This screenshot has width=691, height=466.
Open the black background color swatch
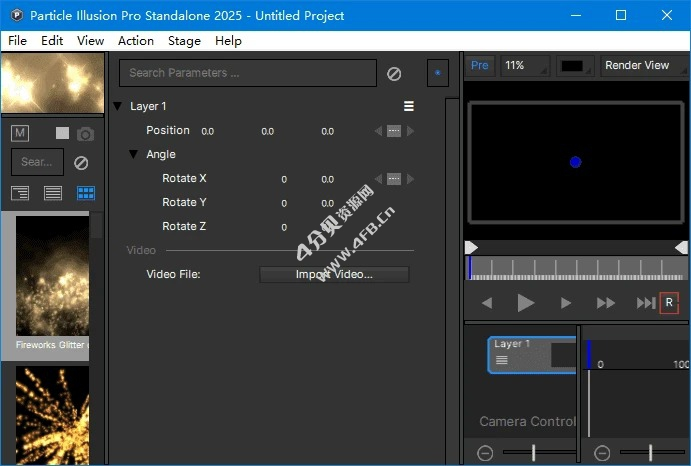(573, 66)
